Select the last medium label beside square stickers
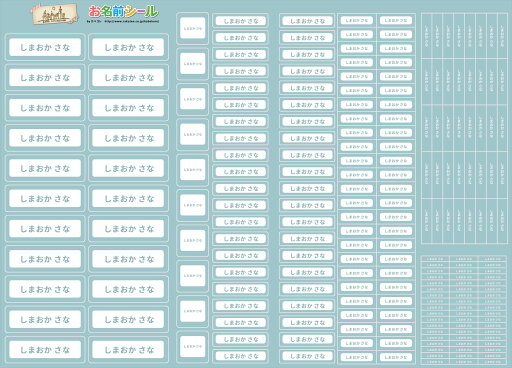The image size is (512, 368). pos(241,356)
